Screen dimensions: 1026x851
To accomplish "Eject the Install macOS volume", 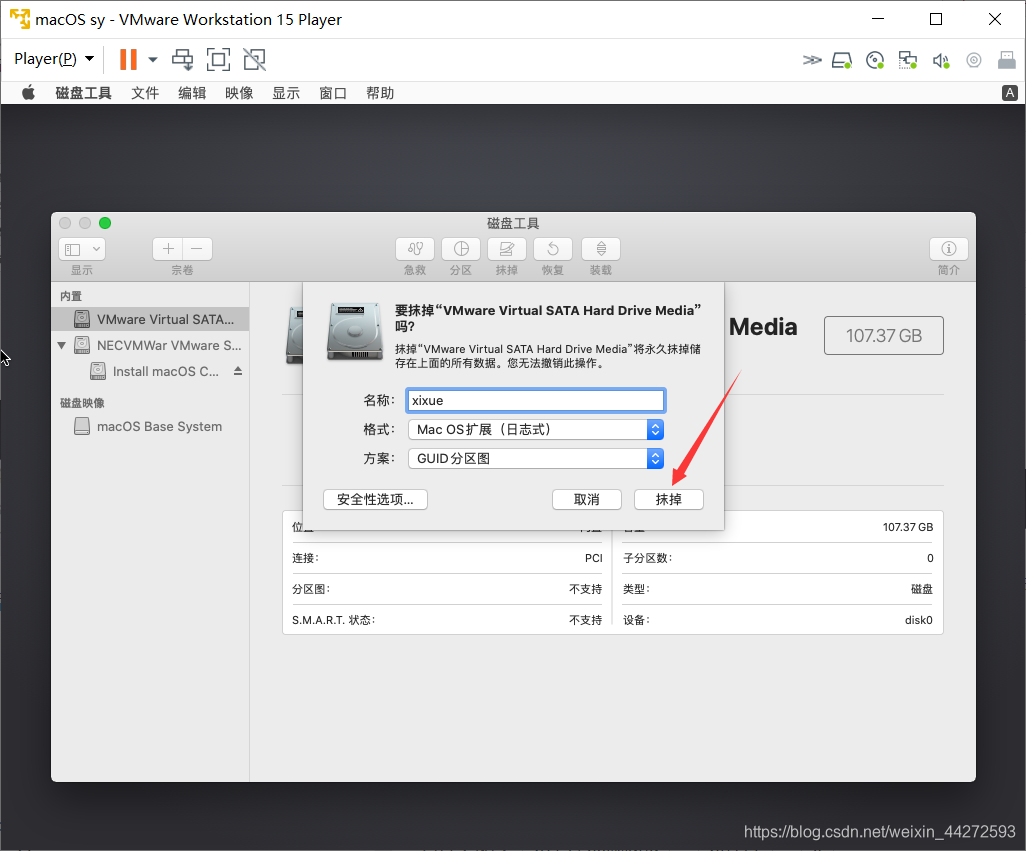I will click(x=238, y=371).
